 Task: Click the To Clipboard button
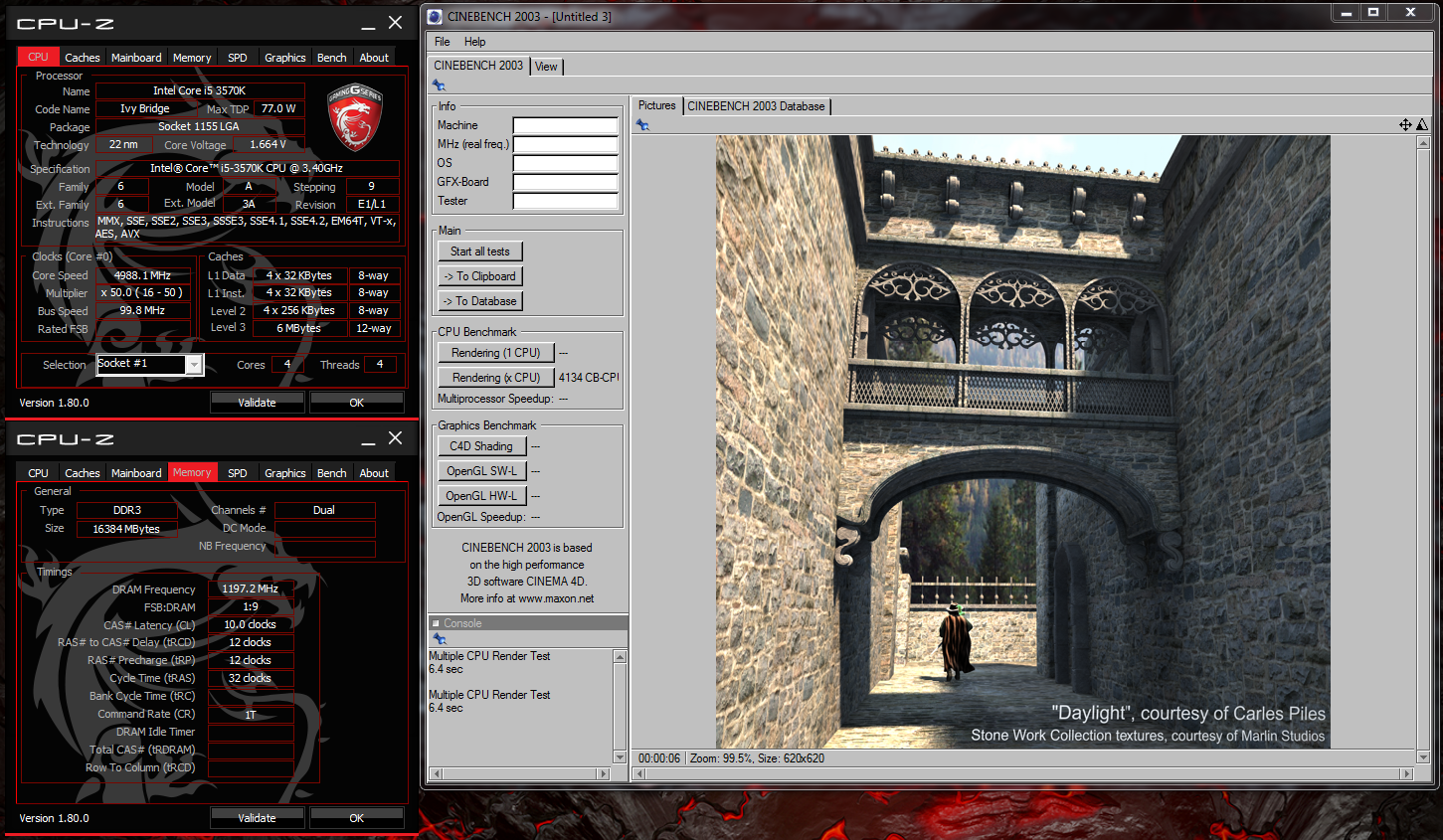coord(480,276)
